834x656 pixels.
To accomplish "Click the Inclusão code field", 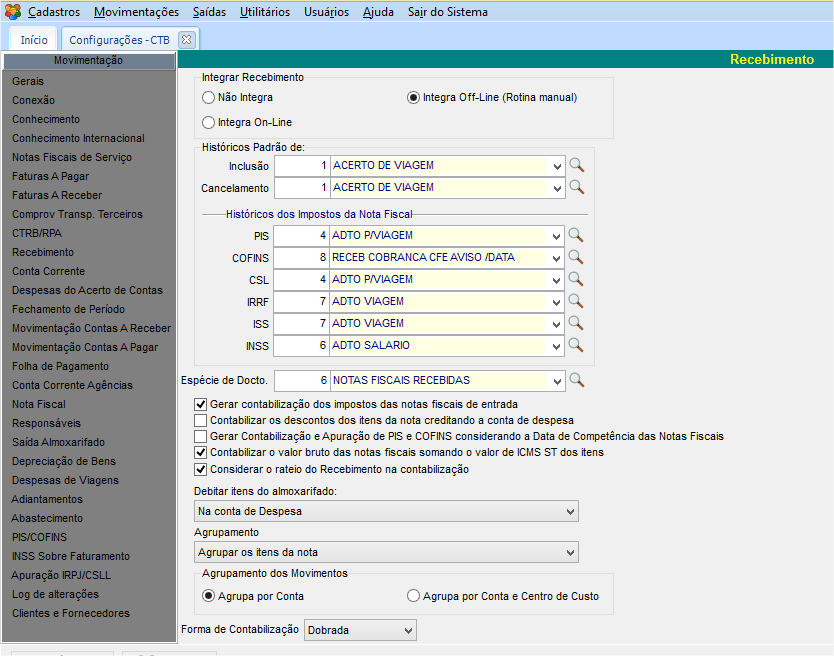I will (302, 167).
